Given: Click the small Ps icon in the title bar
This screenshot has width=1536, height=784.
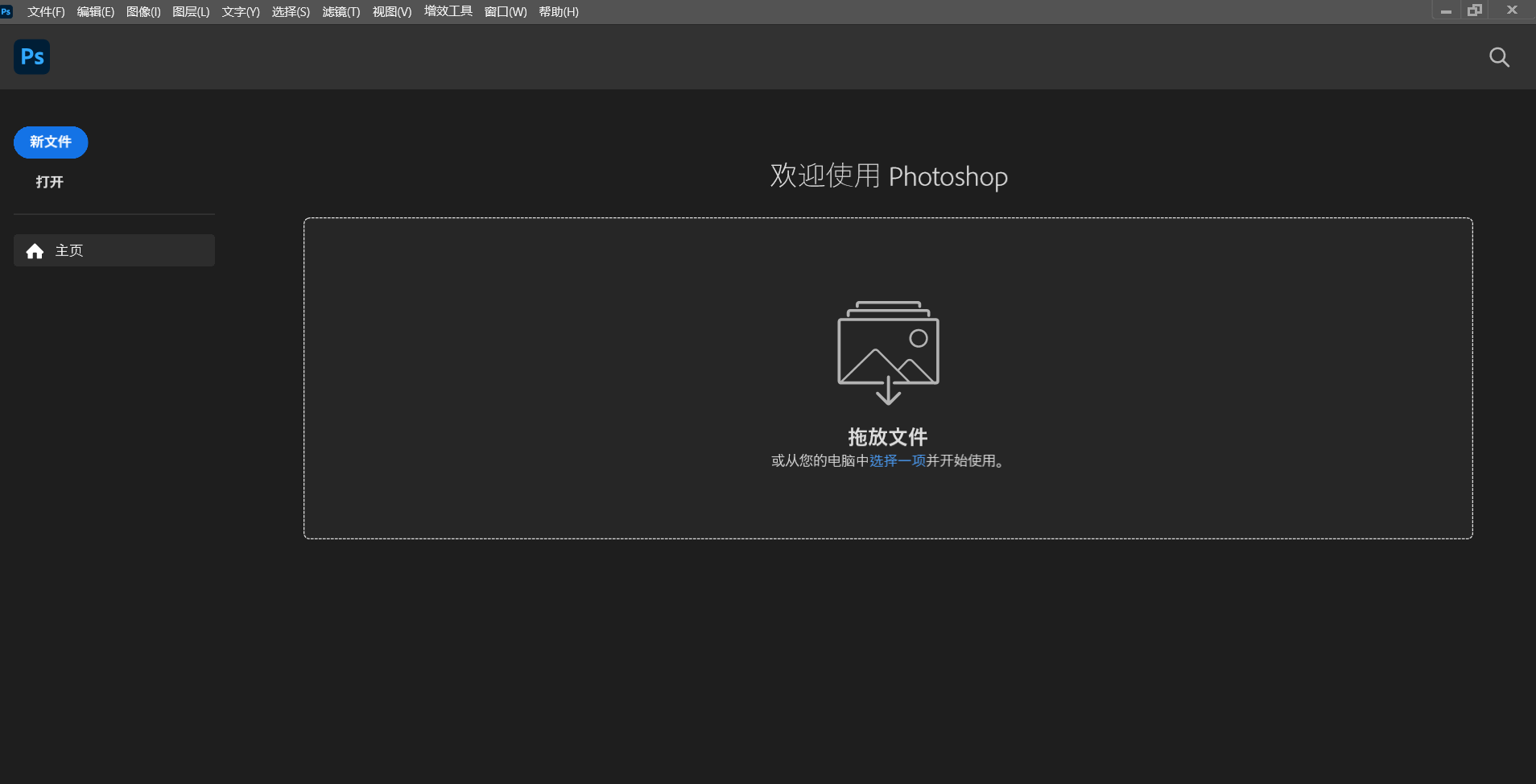Looking at the screenshot, I should 7,11.
